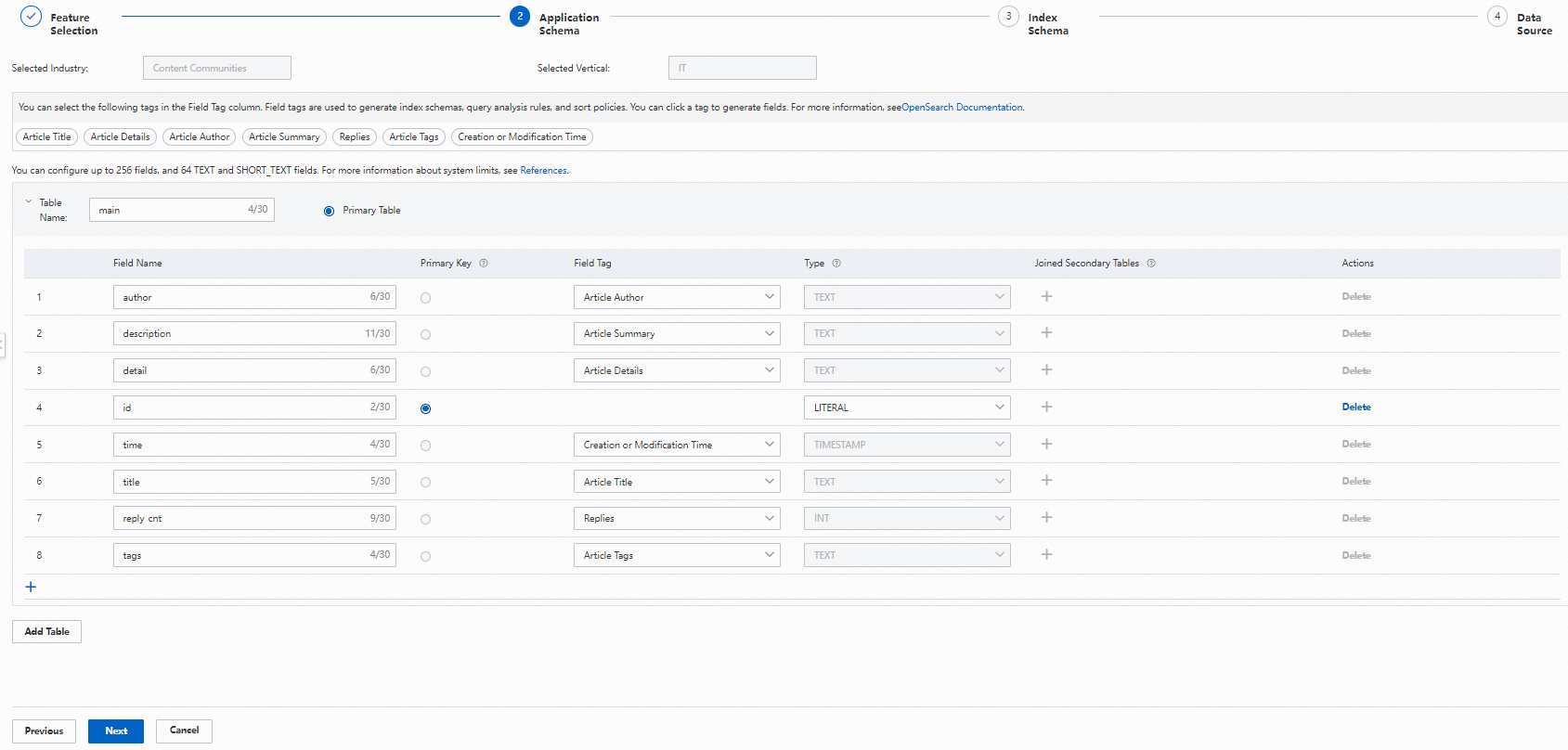
Task: Add joined secondary table for id row
Action: tap(1046, 407)
